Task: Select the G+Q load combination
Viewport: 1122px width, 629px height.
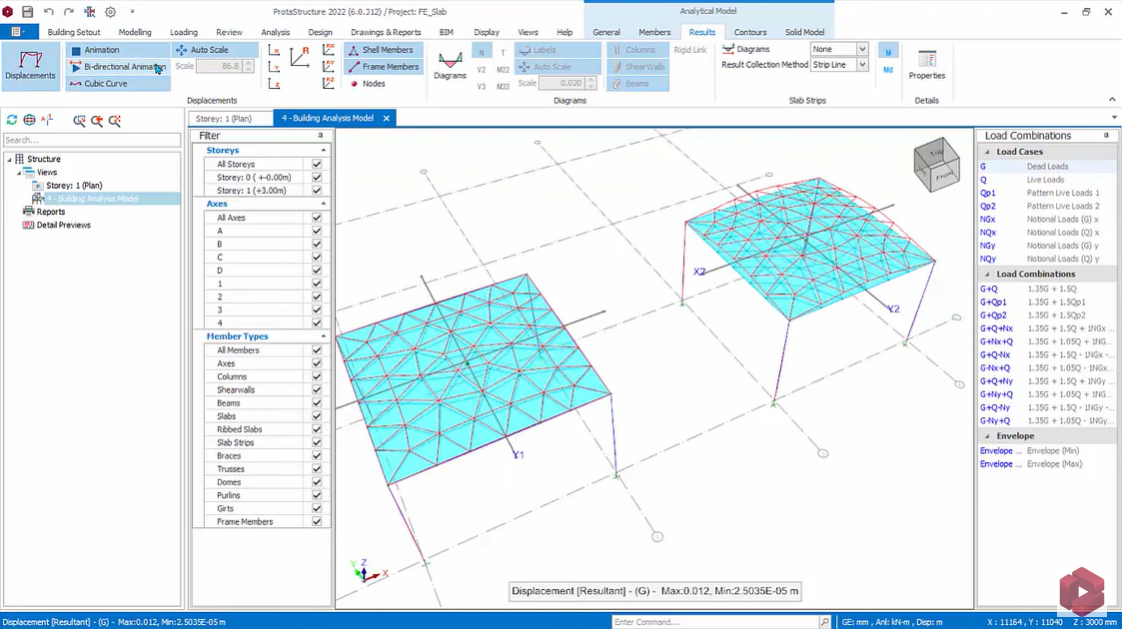Action: [1046, 289]
